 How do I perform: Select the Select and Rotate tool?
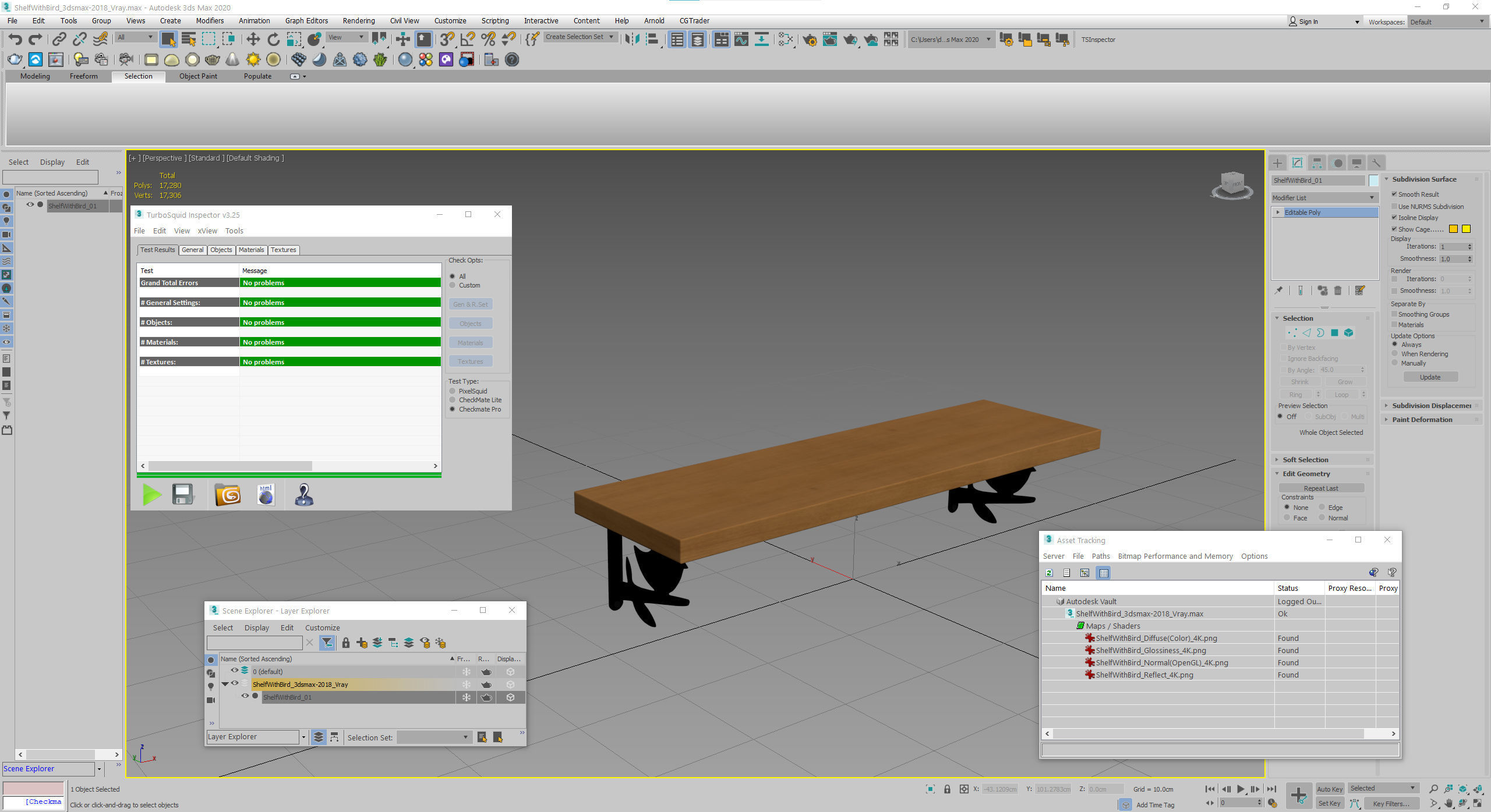273,40
